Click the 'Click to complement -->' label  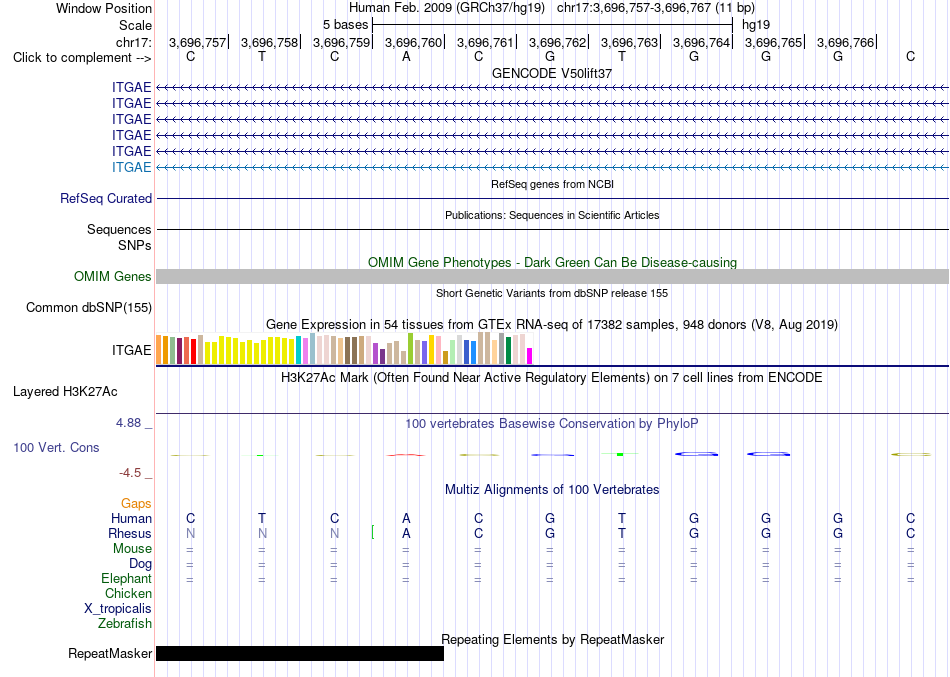(82, 58)
